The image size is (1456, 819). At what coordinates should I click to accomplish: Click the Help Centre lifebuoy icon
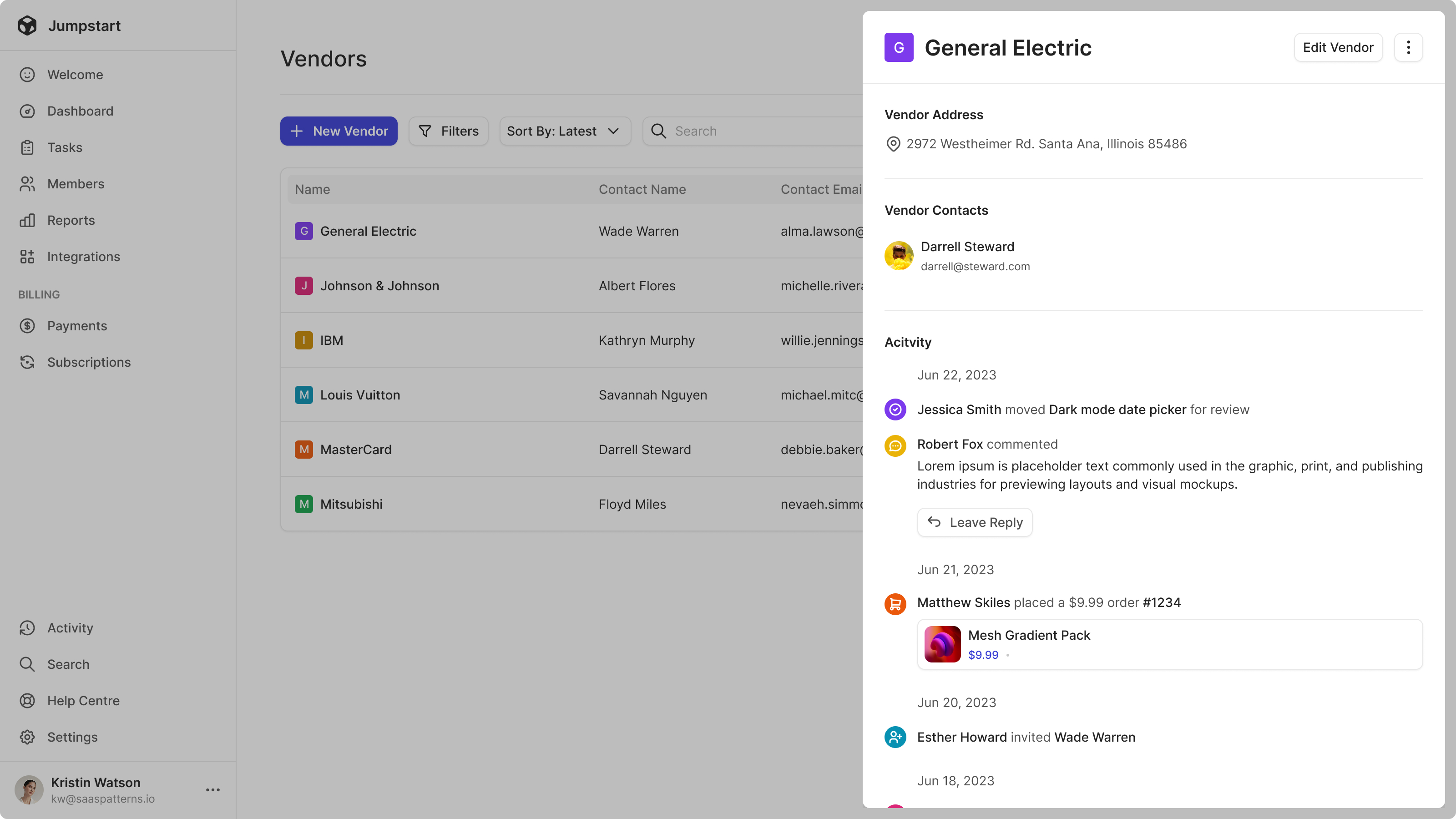click(27, 701)
